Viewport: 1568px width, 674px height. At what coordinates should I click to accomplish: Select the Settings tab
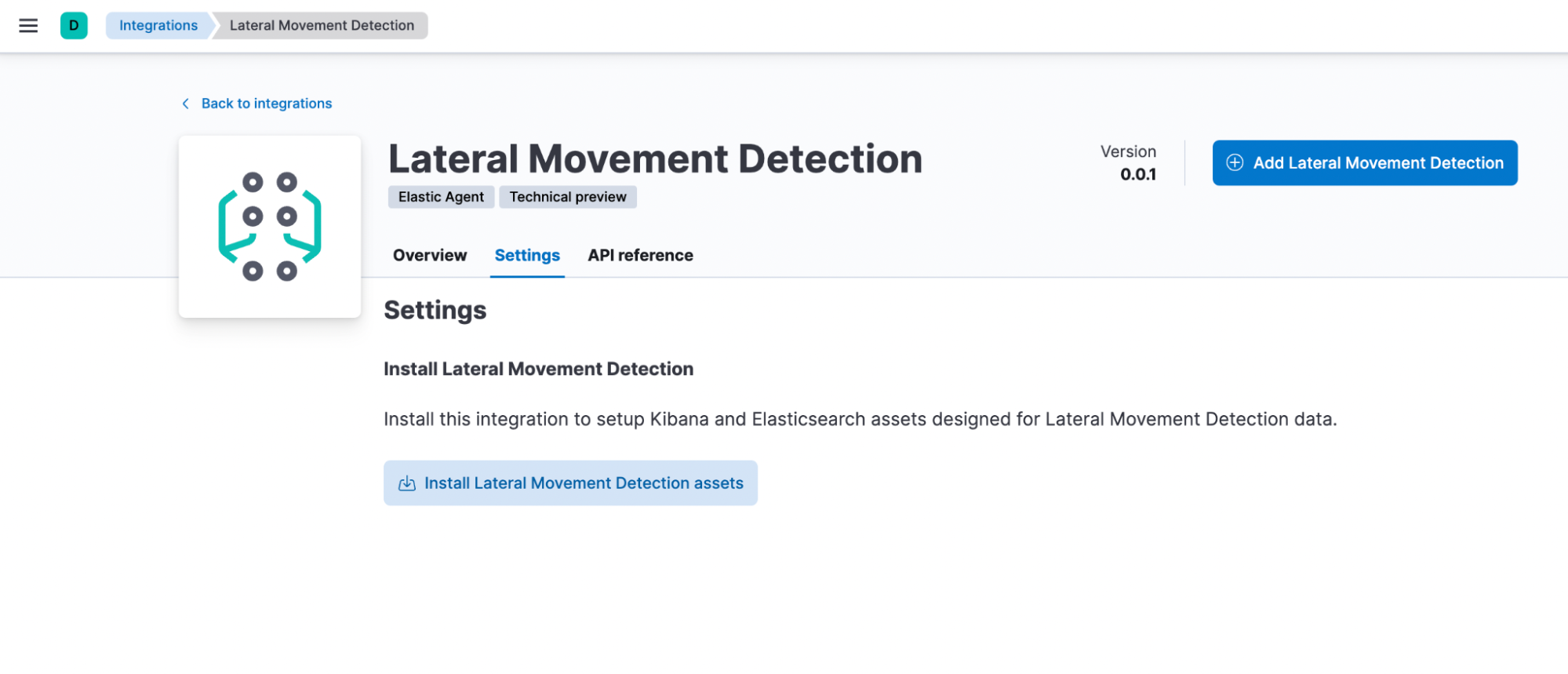point(527,255)
